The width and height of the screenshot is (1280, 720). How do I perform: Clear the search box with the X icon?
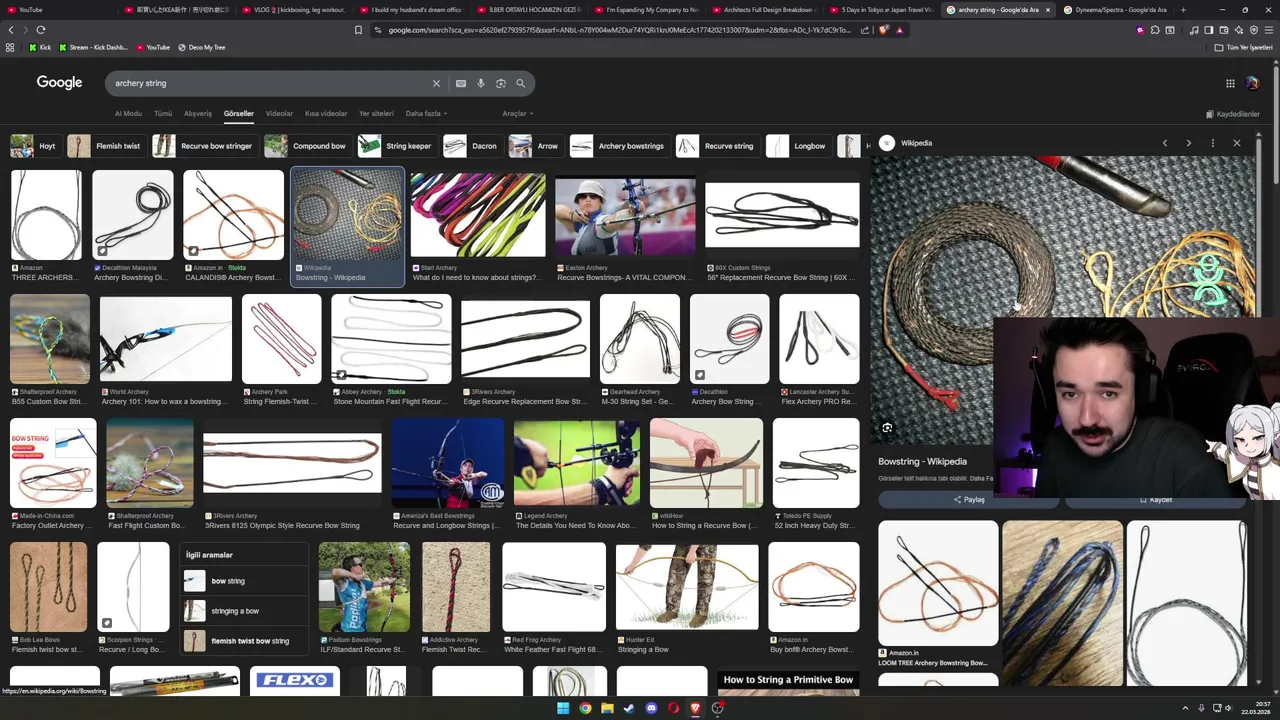coord(436,83)
